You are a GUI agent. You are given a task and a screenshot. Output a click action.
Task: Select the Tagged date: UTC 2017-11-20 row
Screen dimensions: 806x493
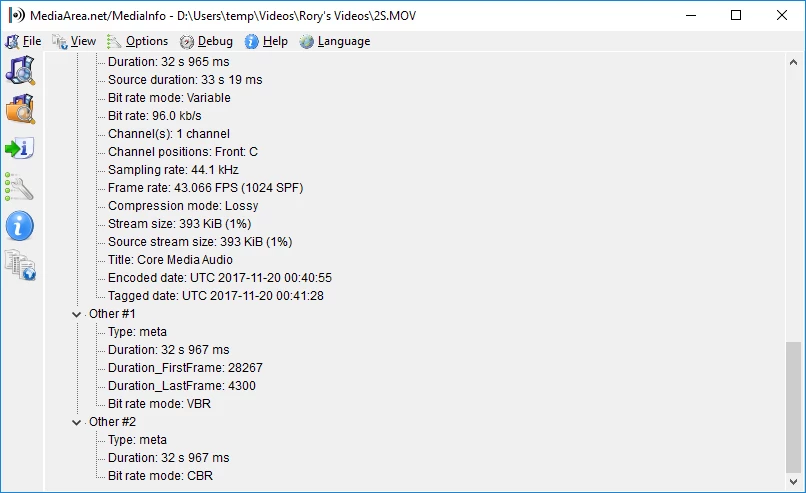tap(216, 296)
